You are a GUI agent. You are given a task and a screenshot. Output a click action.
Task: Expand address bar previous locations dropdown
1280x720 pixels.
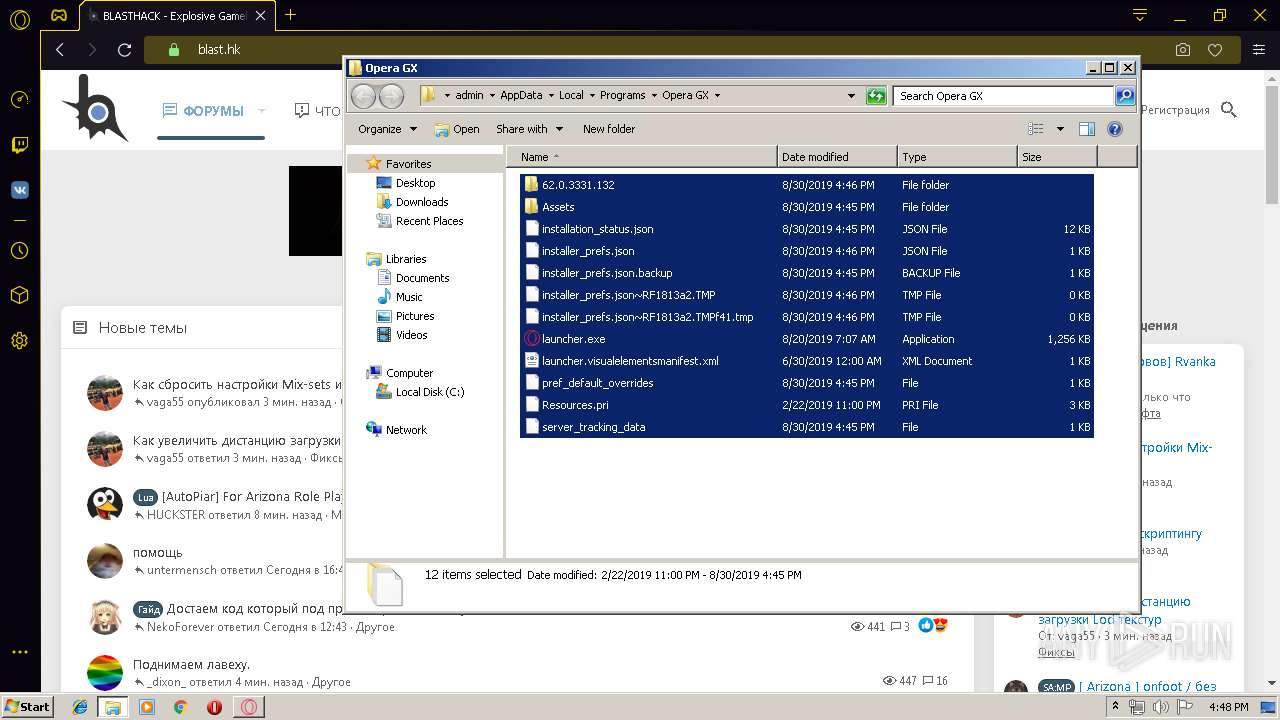point(851,96)
